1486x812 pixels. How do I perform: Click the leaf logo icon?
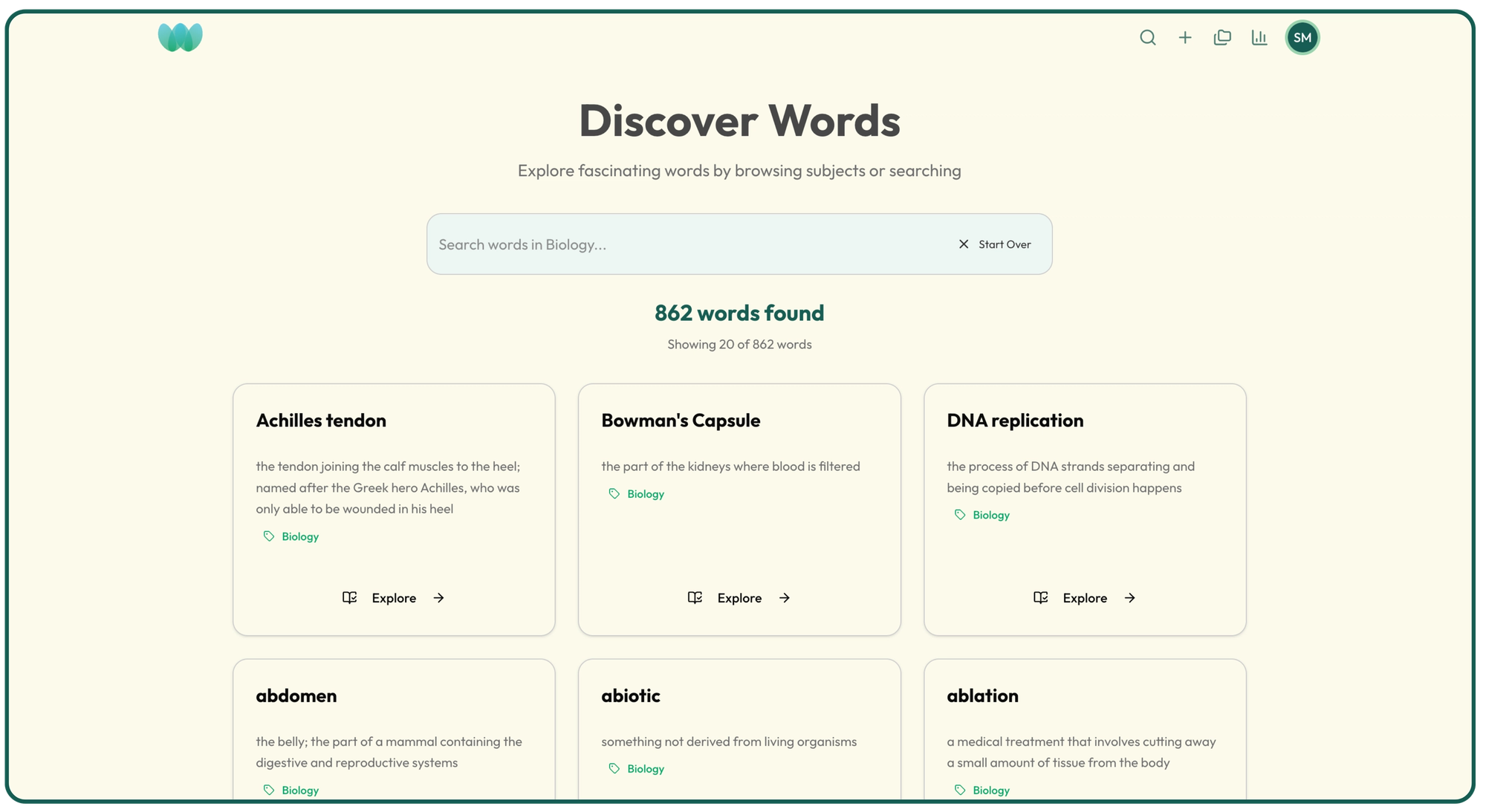181,37
